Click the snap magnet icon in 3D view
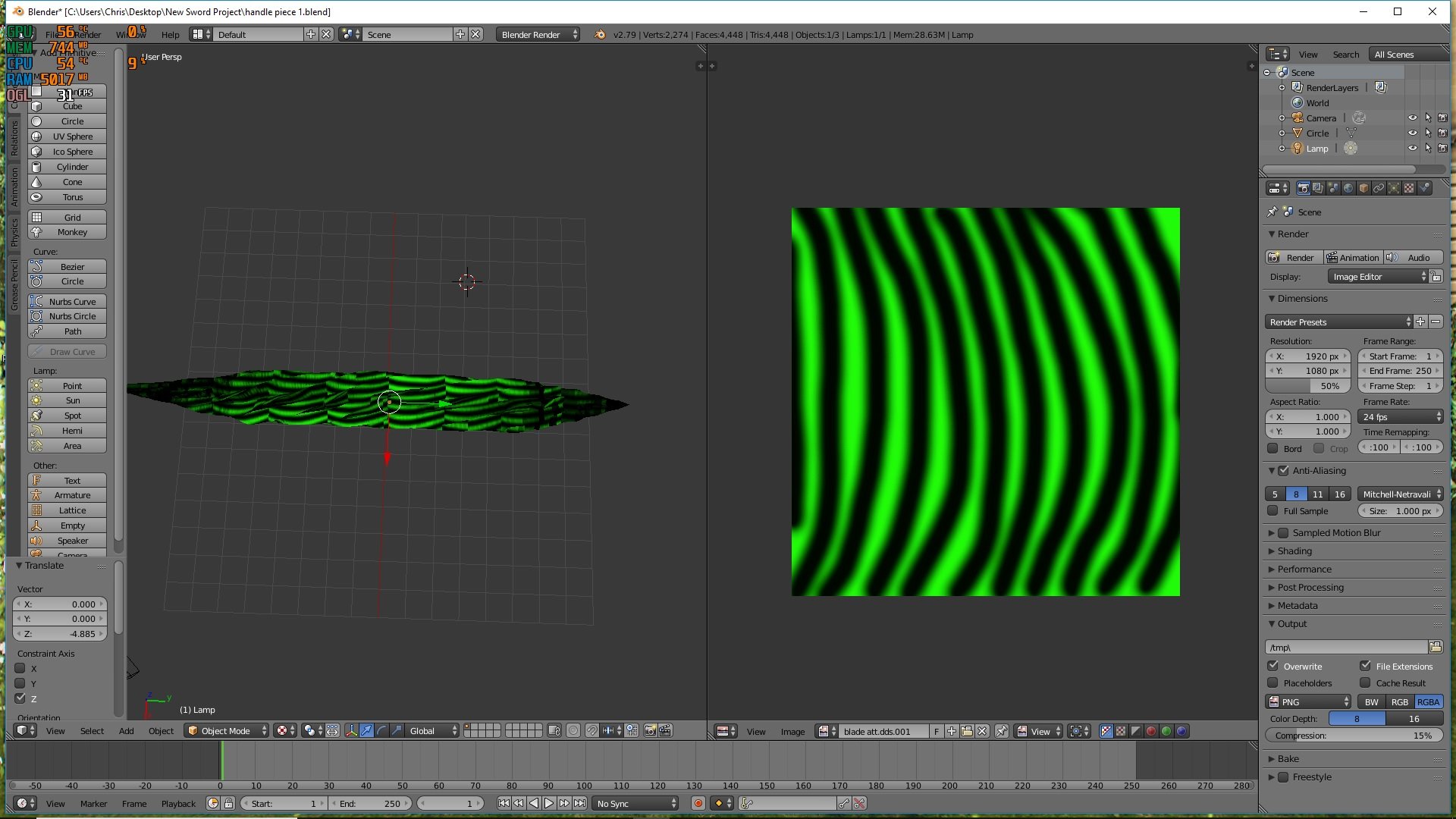This screenshot has height=819, width=1456. click(x=591, y=730)
